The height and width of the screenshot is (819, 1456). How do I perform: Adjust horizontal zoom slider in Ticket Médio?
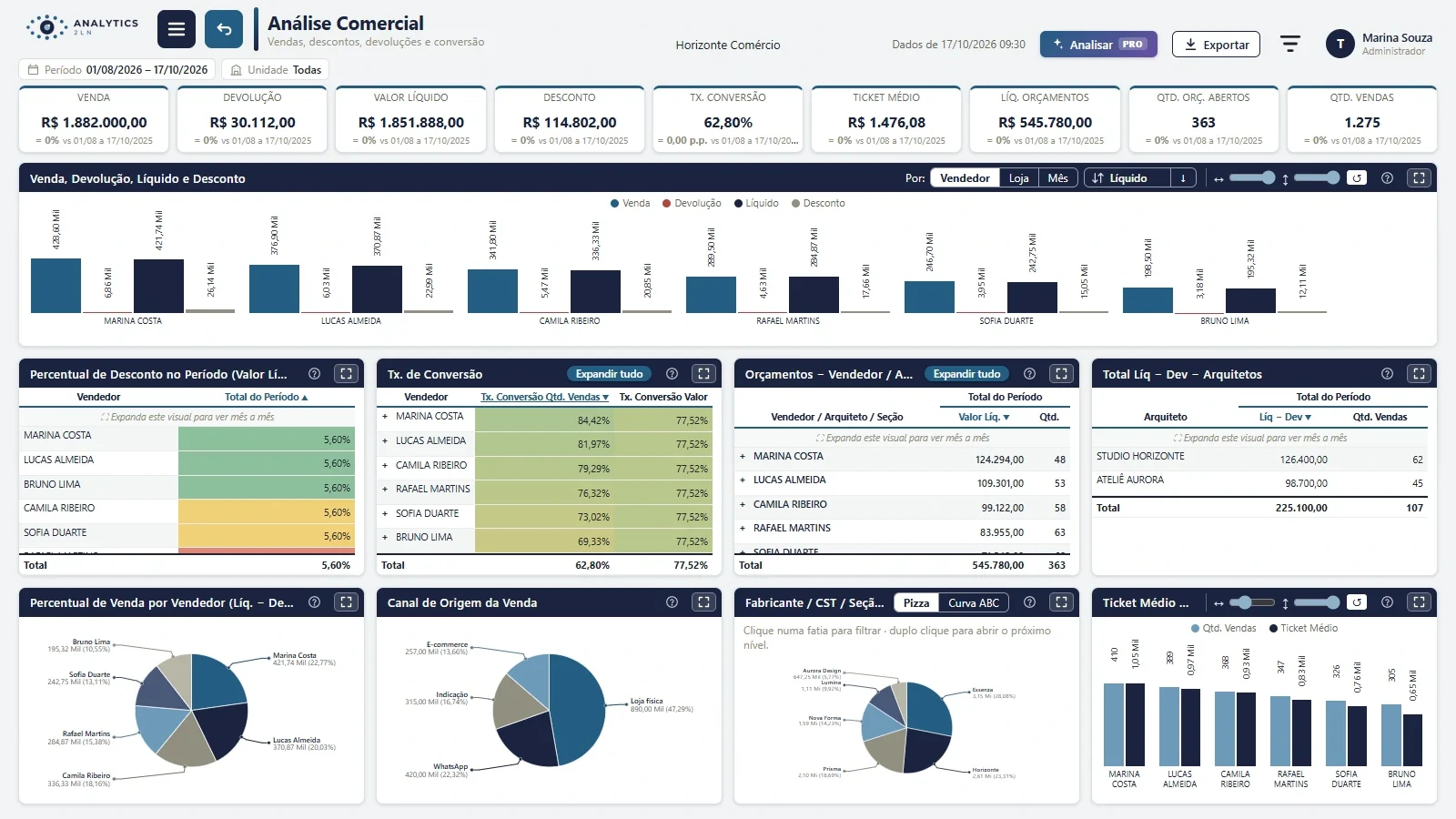1251,602
